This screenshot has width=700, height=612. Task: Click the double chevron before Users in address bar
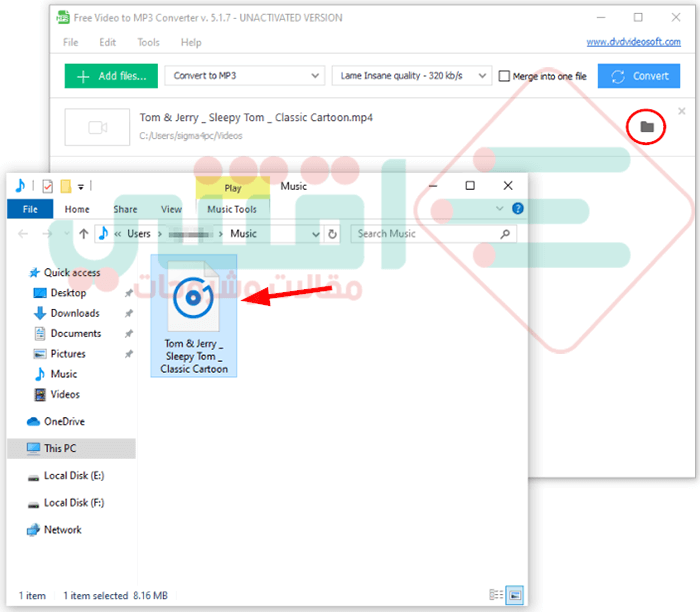coord(118,234)
